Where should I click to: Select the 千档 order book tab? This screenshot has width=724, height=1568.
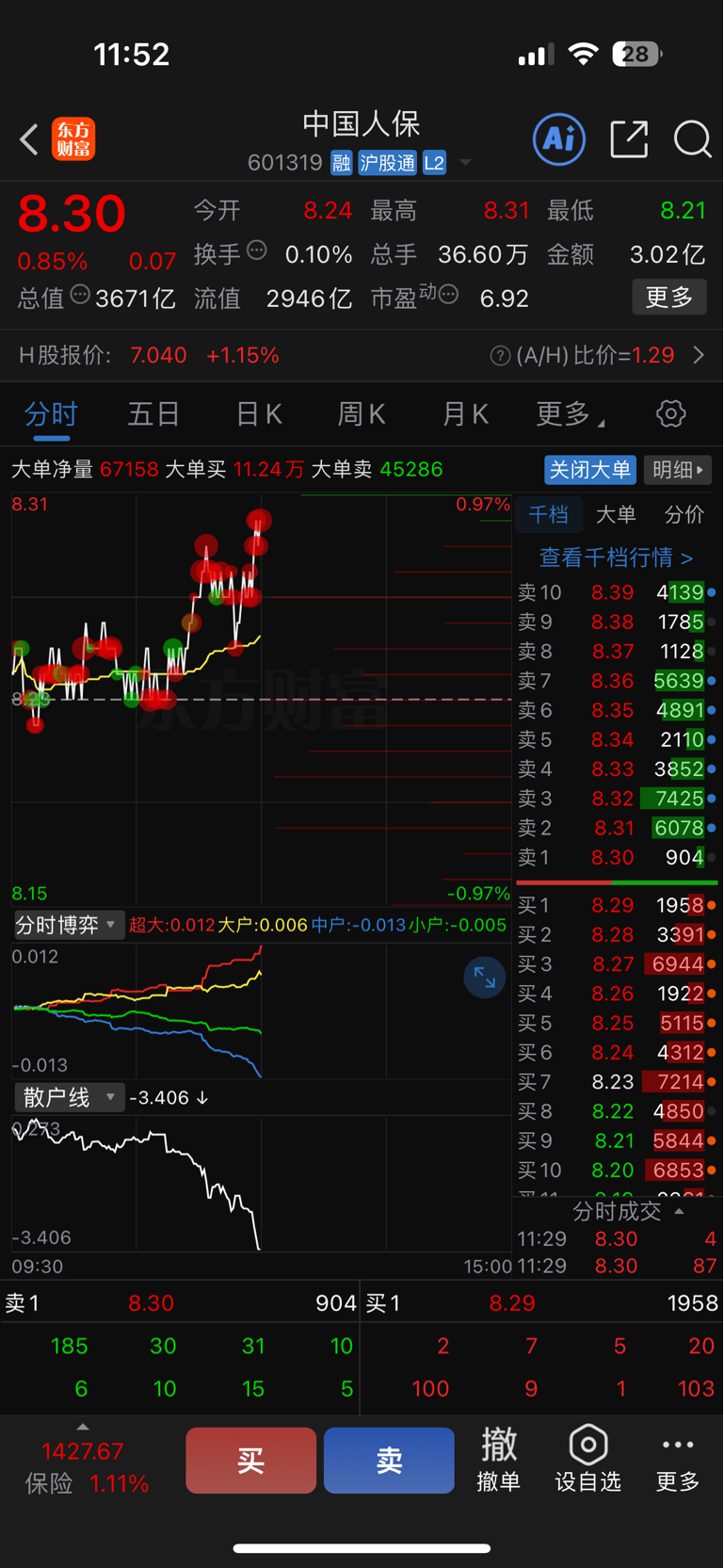click(x=549, y=514)
